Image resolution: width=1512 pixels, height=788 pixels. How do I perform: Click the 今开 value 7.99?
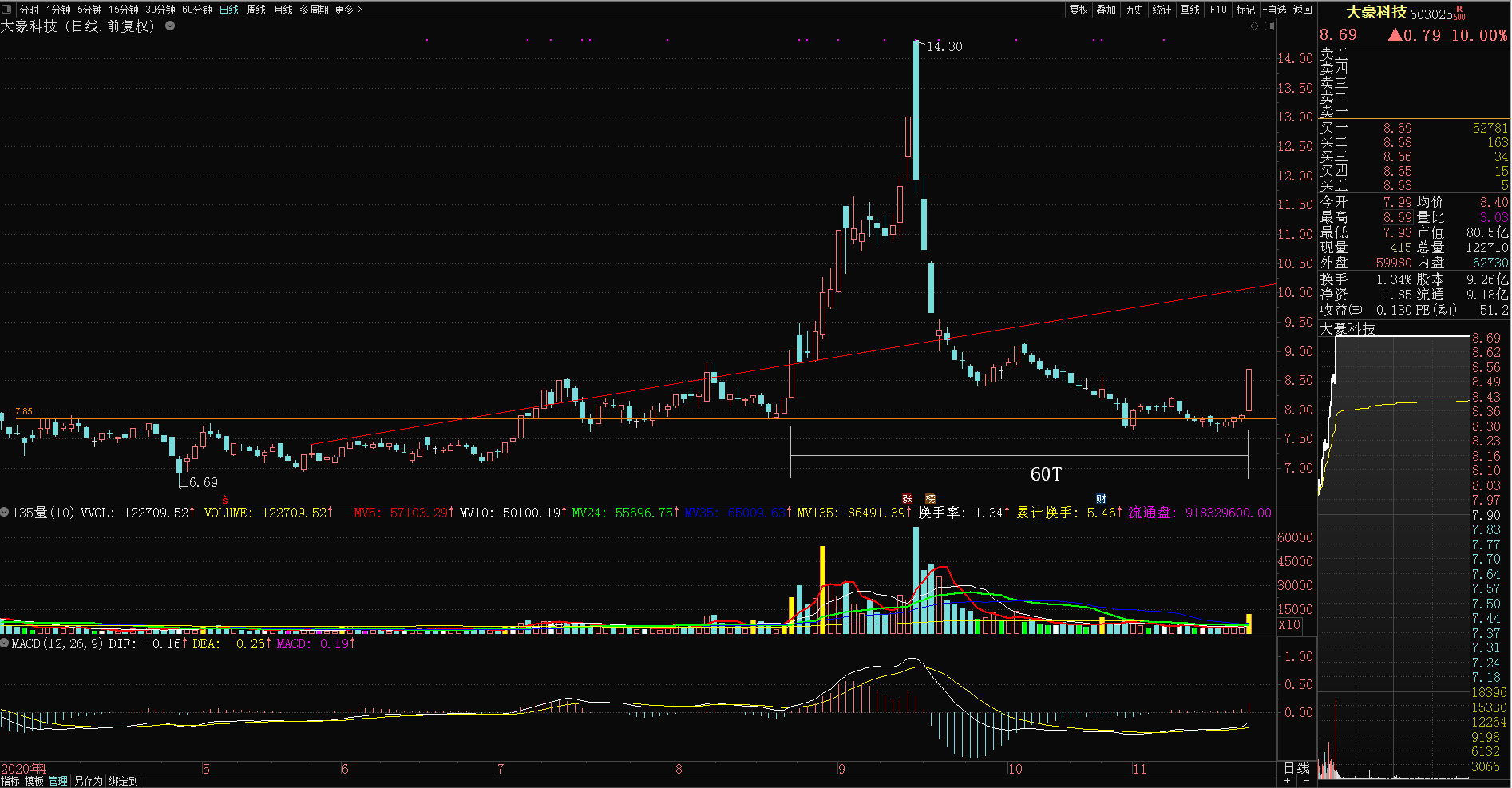point(1398,202)
